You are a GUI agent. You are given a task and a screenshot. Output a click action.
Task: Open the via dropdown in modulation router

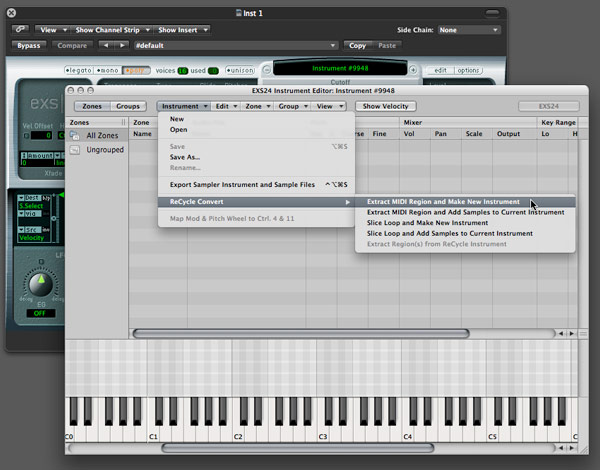pos(29,213)
